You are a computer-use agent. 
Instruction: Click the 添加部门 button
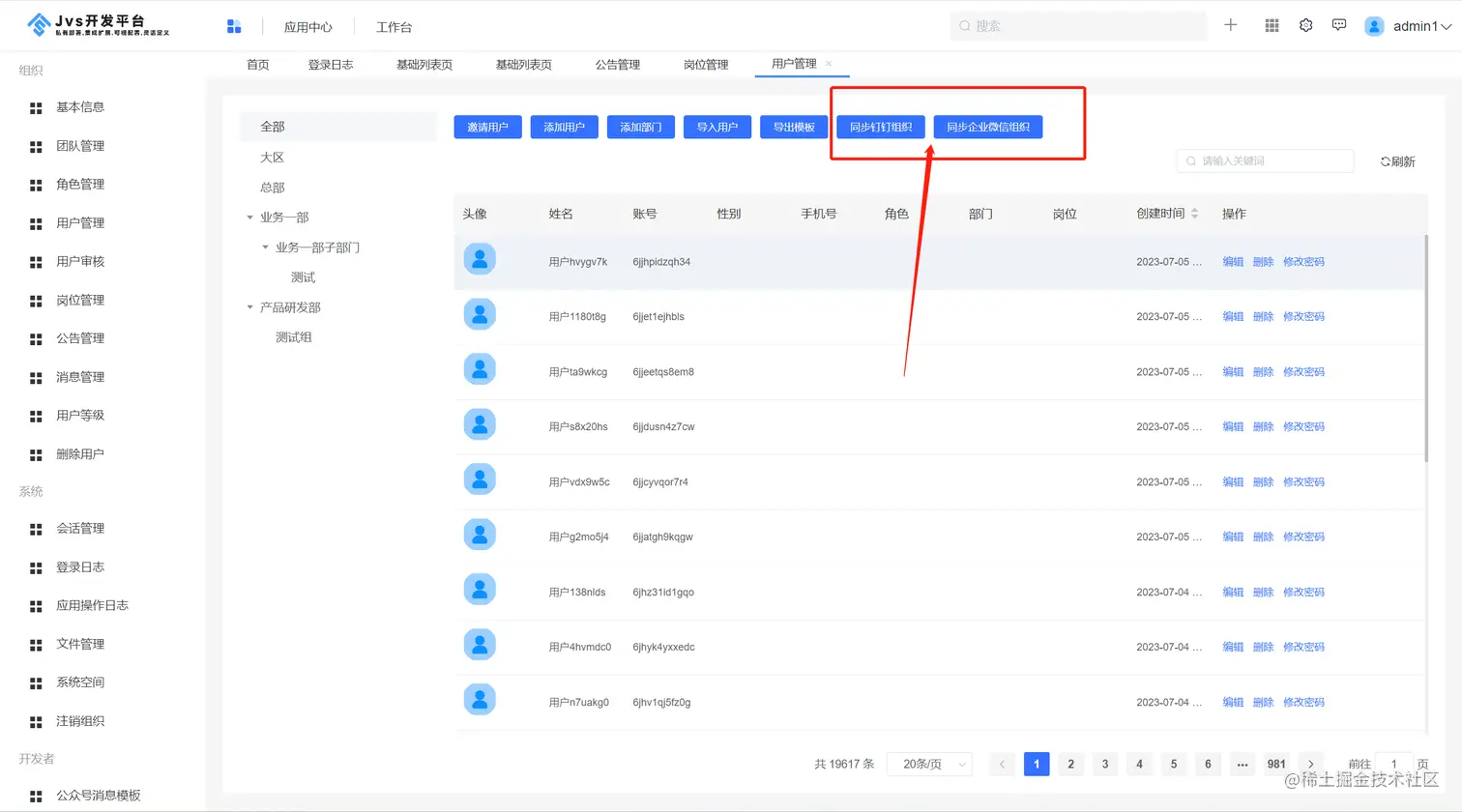tap(641, 127)
